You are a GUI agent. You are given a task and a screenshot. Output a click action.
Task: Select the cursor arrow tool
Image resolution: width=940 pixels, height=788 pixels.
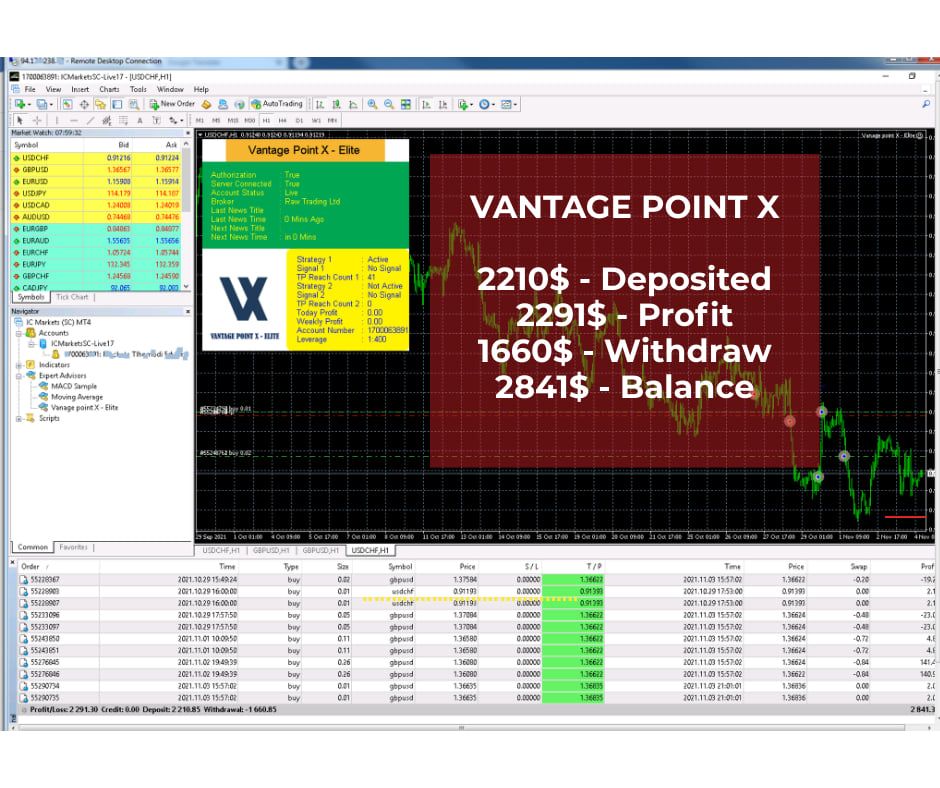point(20,121)
